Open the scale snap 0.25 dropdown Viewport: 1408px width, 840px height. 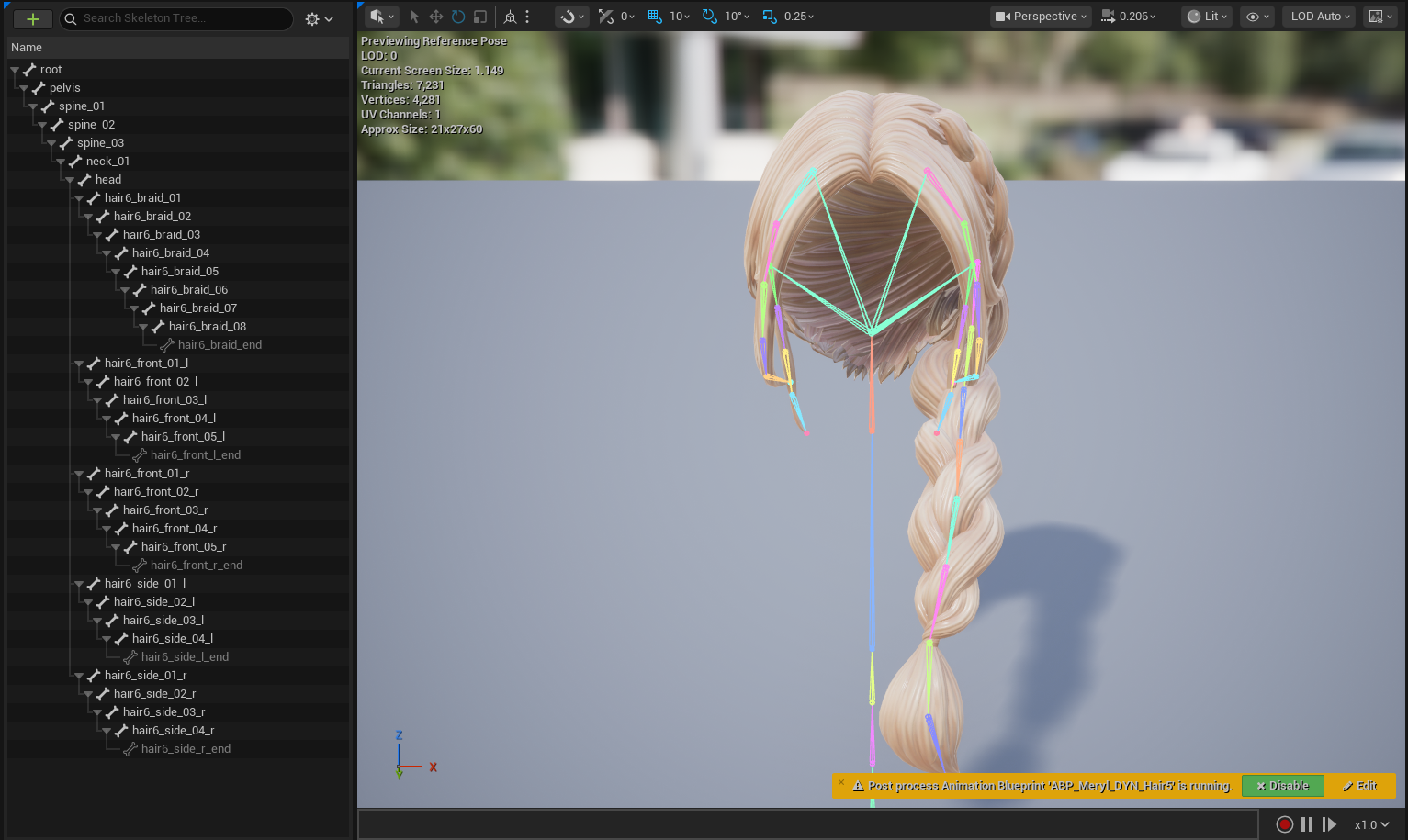pos(799,17)
